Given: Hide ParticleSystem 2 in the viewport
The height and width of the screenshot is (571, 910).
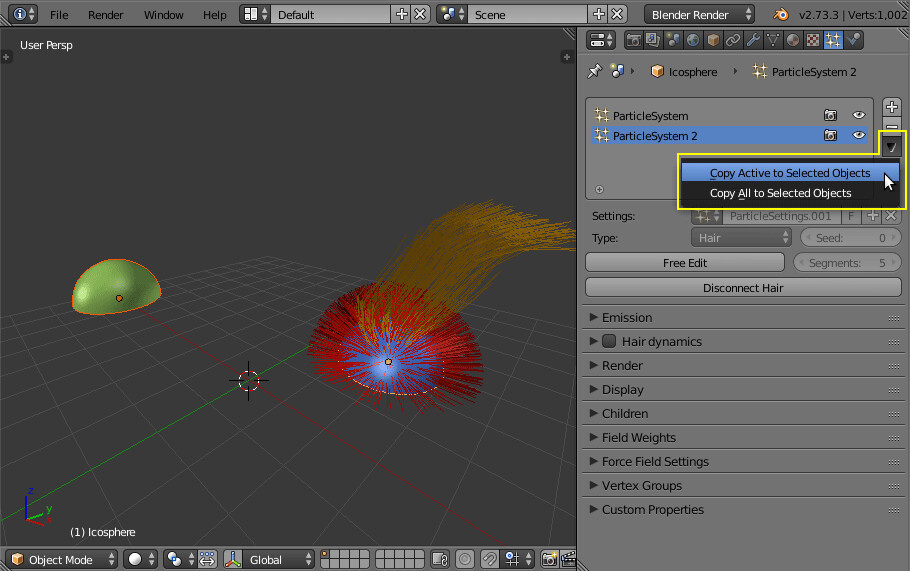Looking at the screenshot, I should (858, 135).
